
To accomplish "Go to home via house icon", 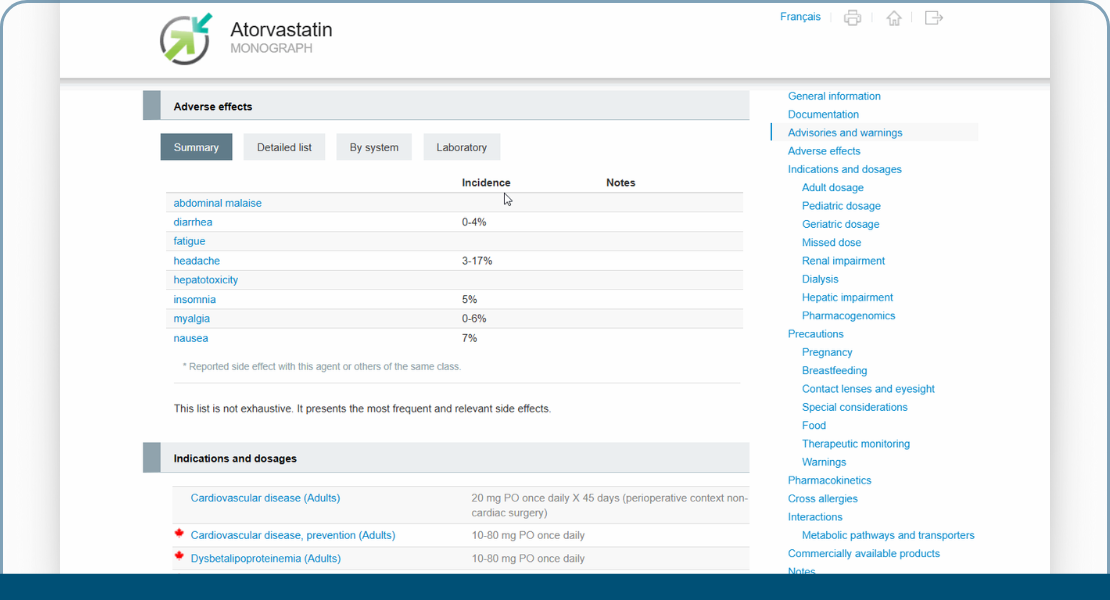I will (893, 18).
